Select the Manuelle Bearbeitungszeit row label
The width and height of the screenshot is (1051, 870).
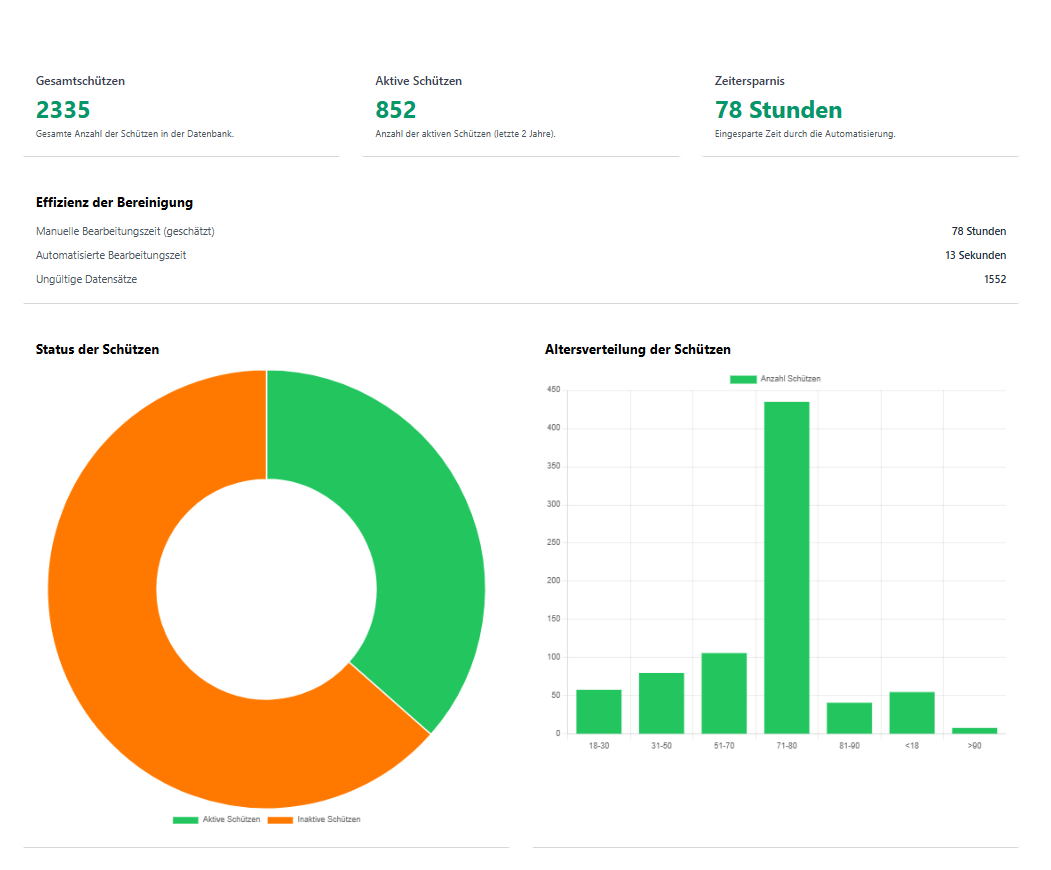pyautogui.click(x=125, y=231)
